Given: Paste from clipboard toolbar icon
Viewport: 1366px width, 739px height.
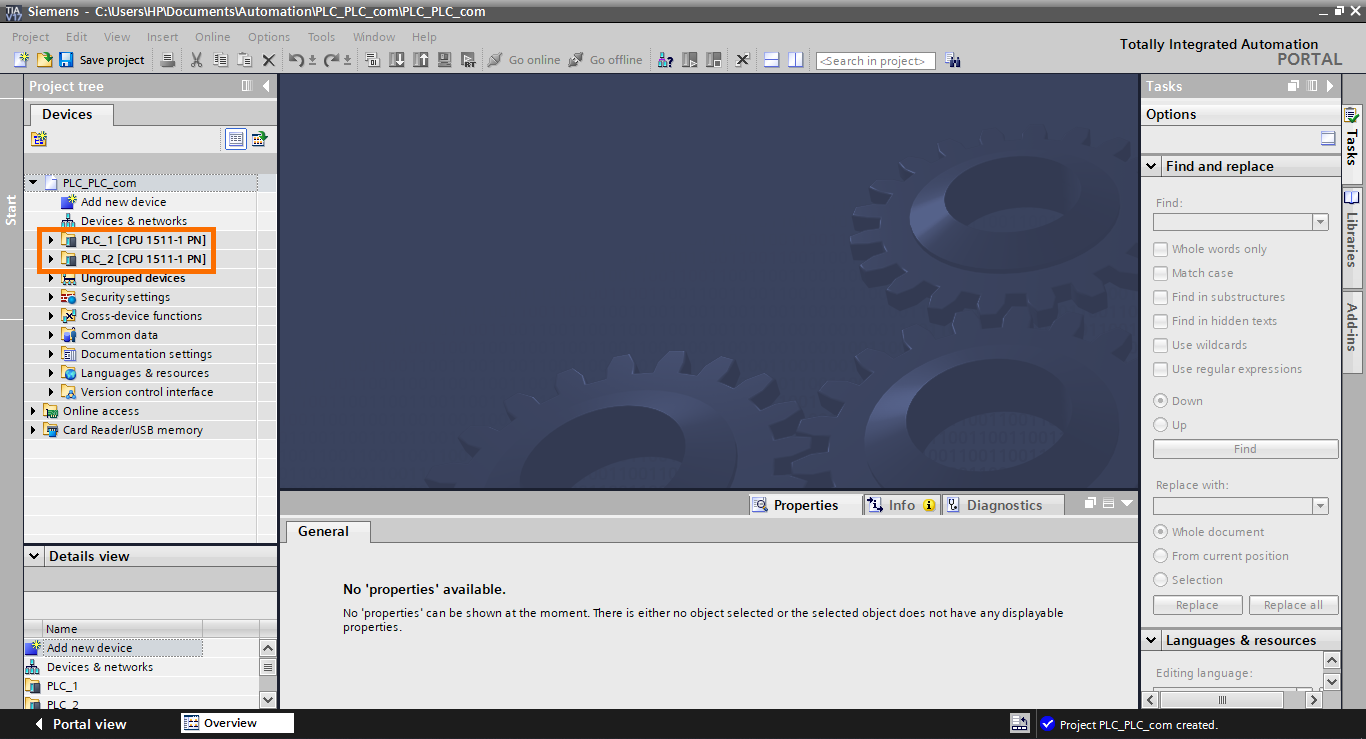Looking at the screenshot, I should tap(244, 60).
